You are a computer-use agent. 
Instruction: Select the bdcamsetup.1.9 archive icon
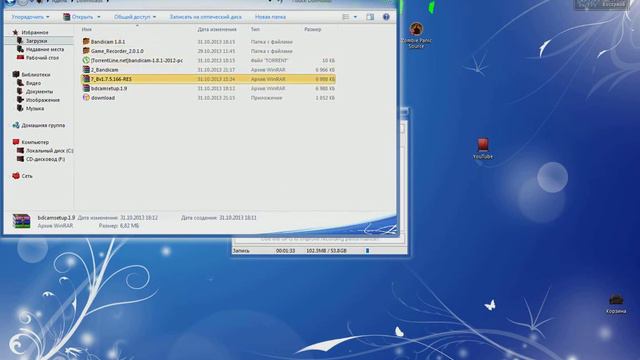[86, 88]
